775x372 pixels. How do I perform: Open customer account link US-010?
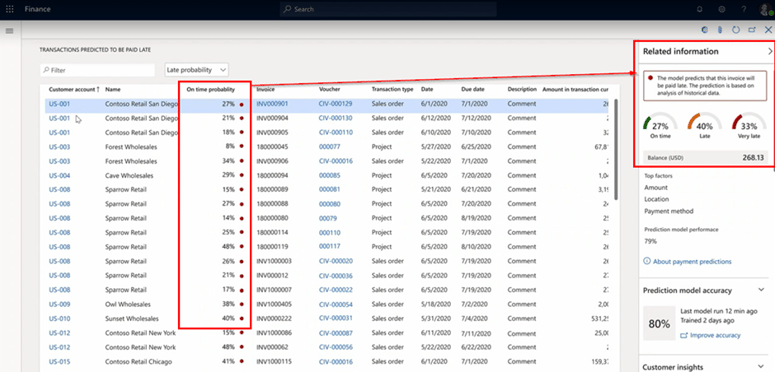point(59,319)
